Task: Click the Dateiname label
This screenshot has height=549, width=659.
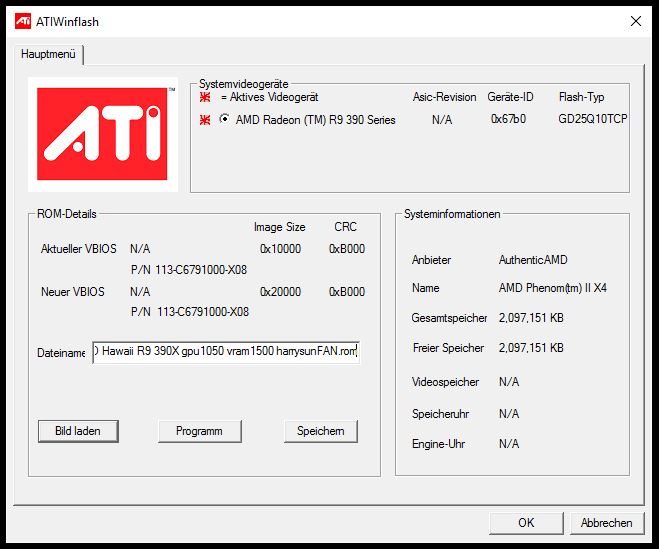Action: coord(61,353)
